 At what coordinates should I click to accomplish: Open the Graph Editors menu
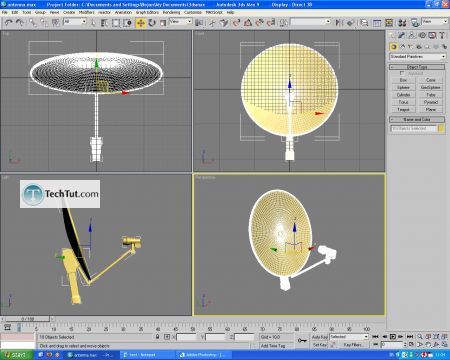(147, 12)
